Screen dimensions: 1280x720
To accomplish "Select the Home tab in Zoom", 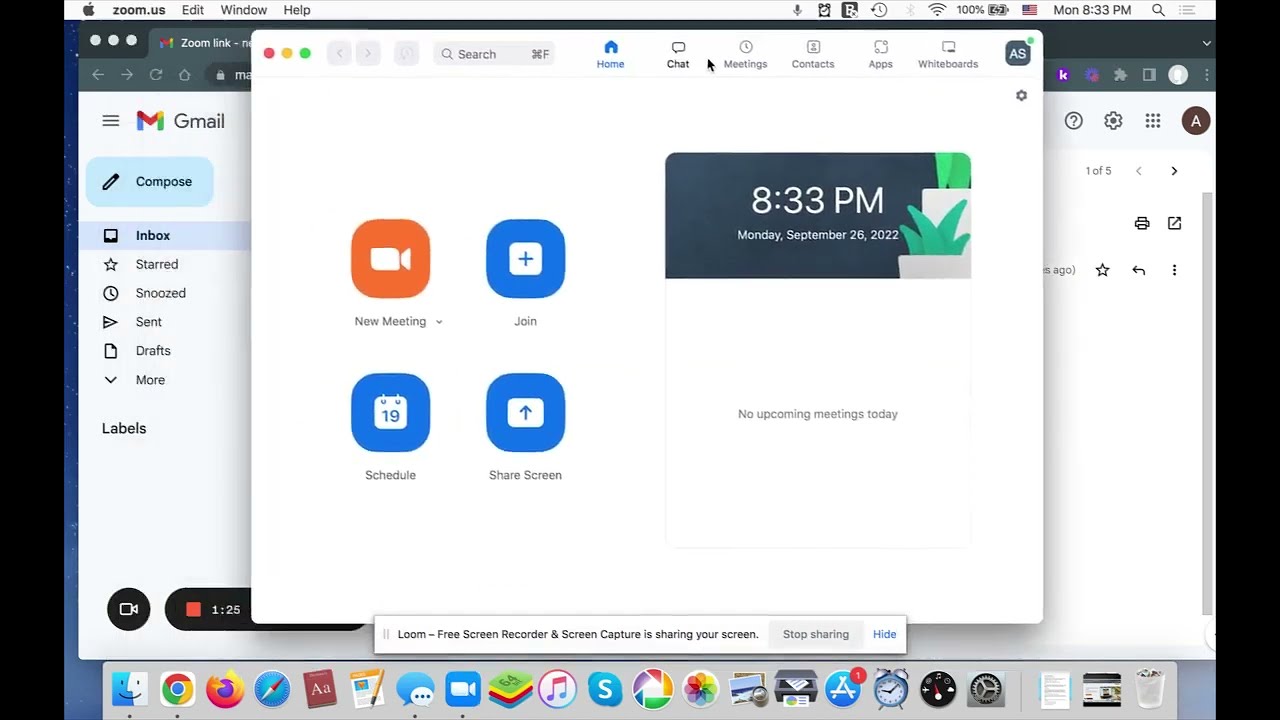I will click(x=610, y=54).
